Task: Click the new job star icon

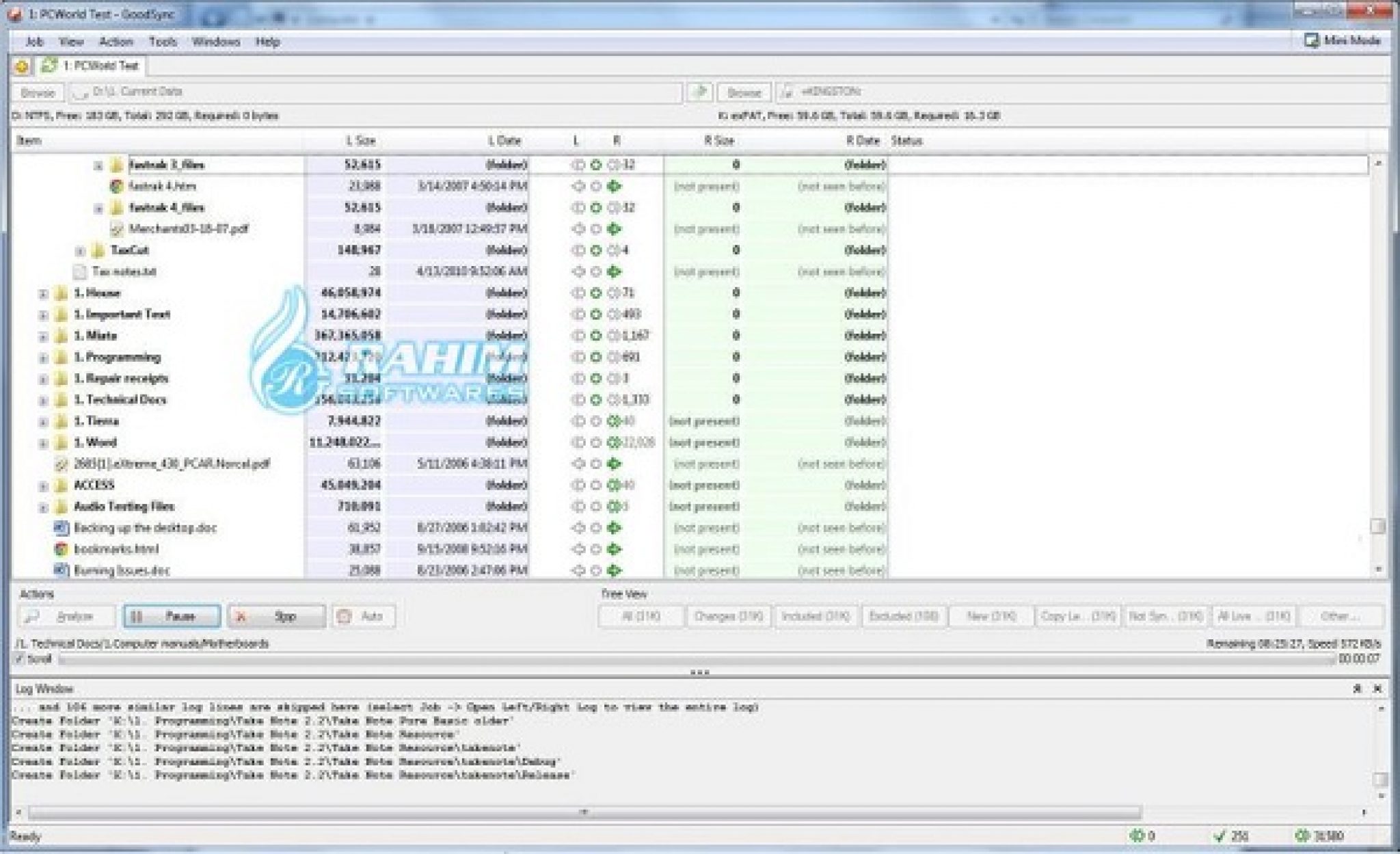Action: (x=22, y=66)
